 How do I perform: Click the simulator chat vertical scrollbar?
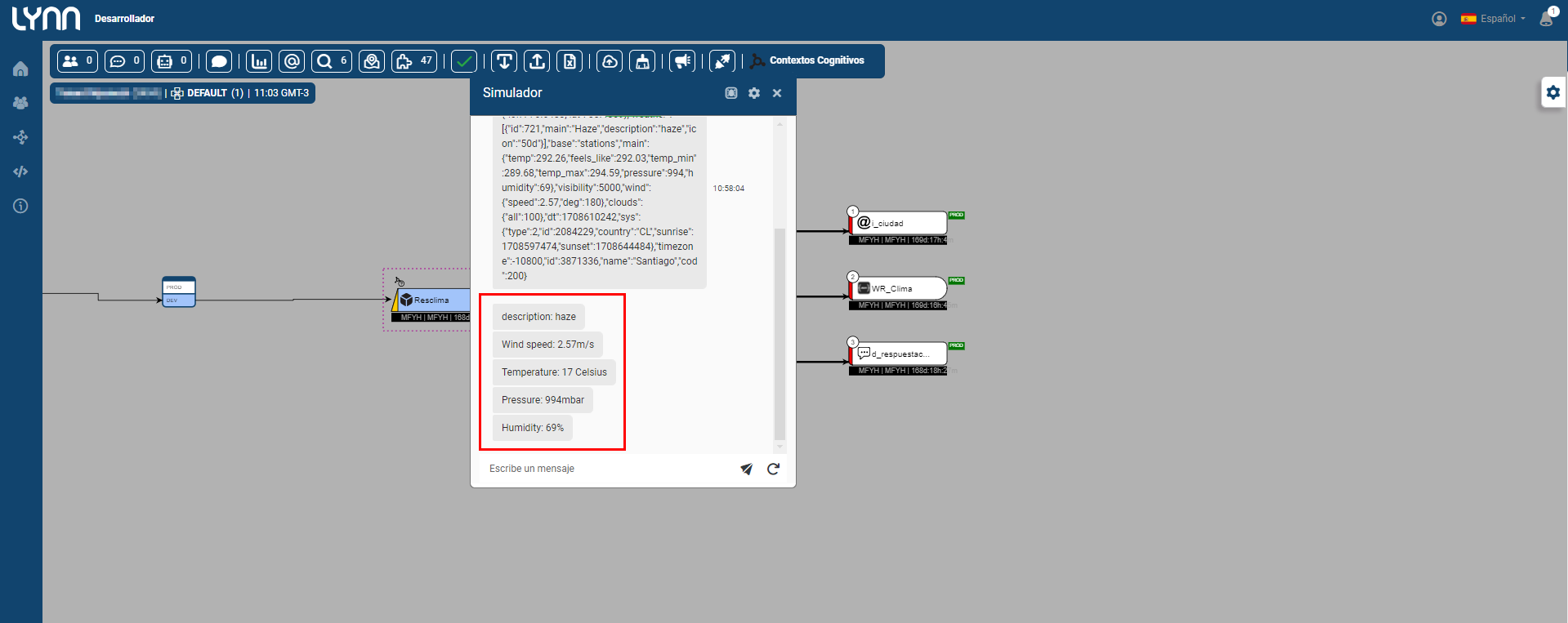[x=780, y=327]
